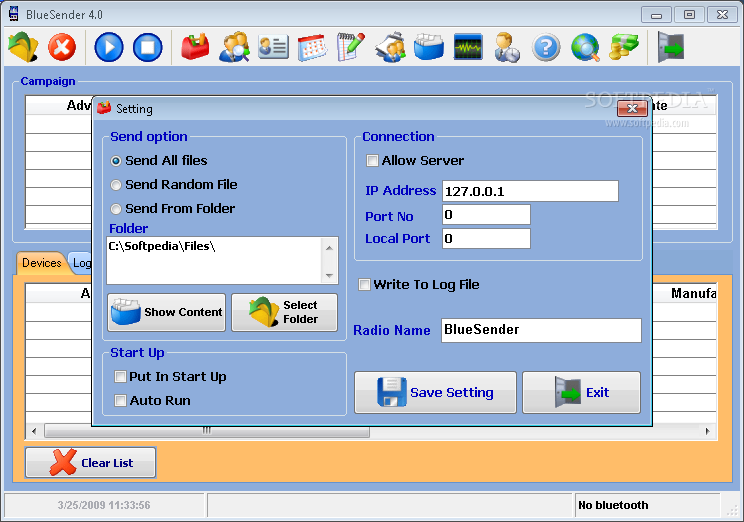Click the Port No input field
This screenshot has height=522, width=744.
click(486, 215)
